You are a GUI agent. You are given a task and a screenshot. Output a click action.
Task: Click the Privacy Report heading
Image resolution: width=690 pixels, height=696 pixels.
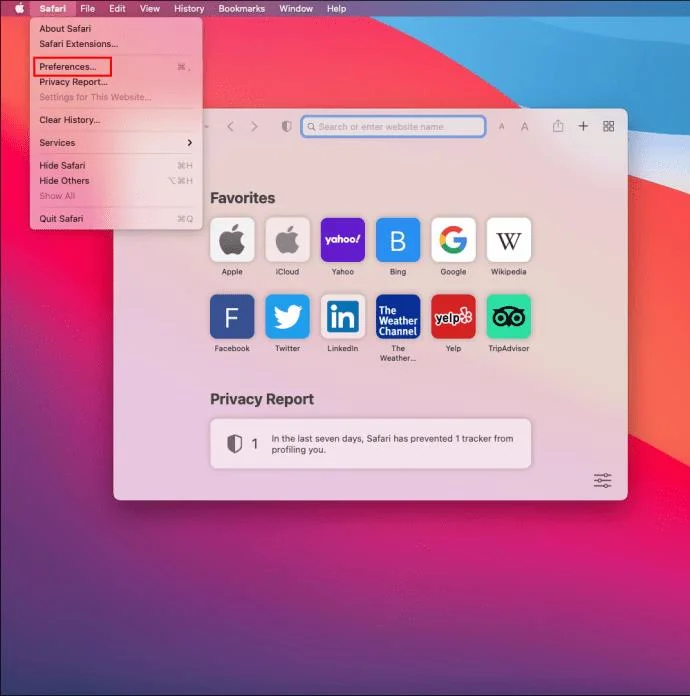(262, 399)
